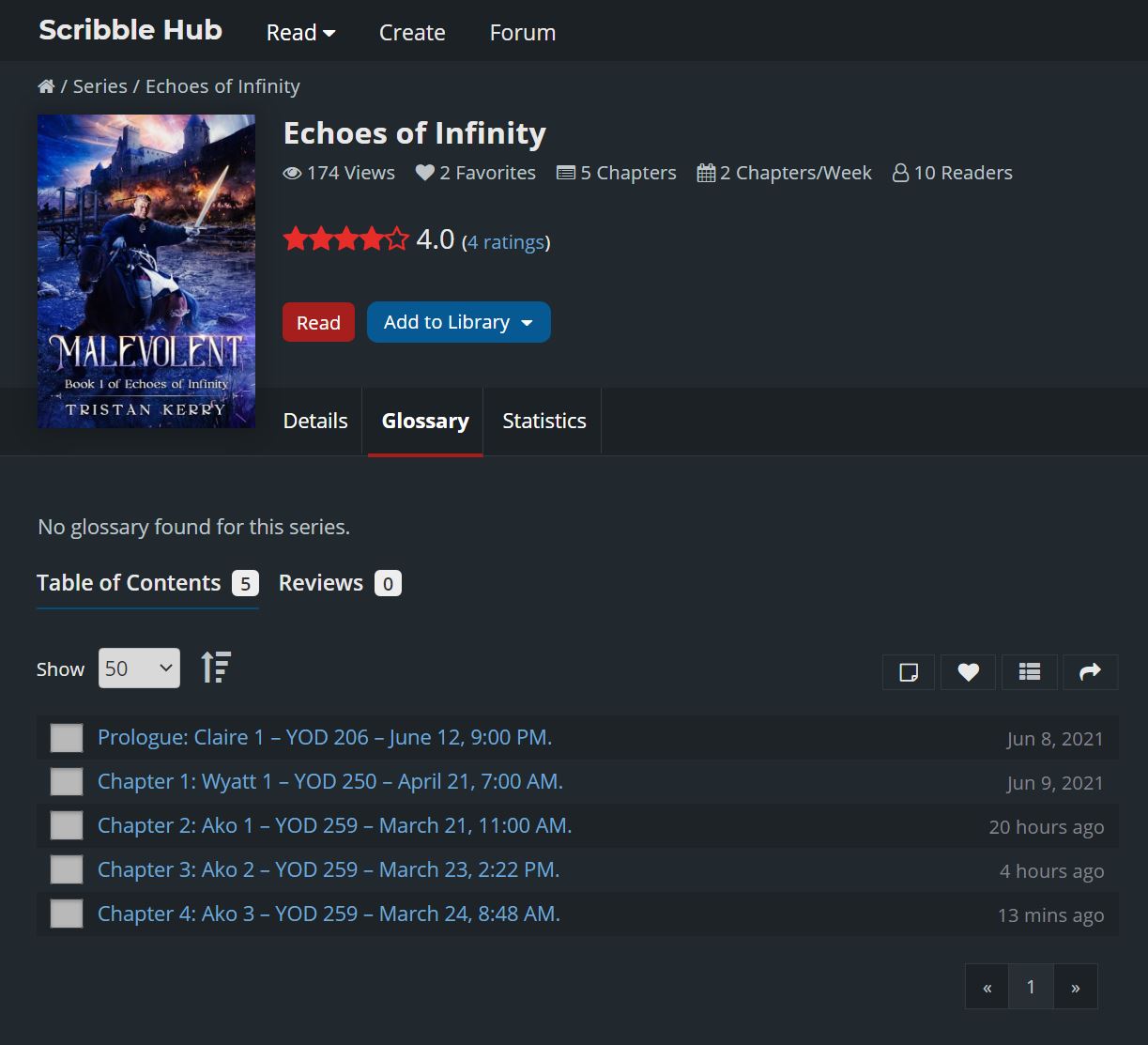Open the Read menu in navbar

point(300,33)
